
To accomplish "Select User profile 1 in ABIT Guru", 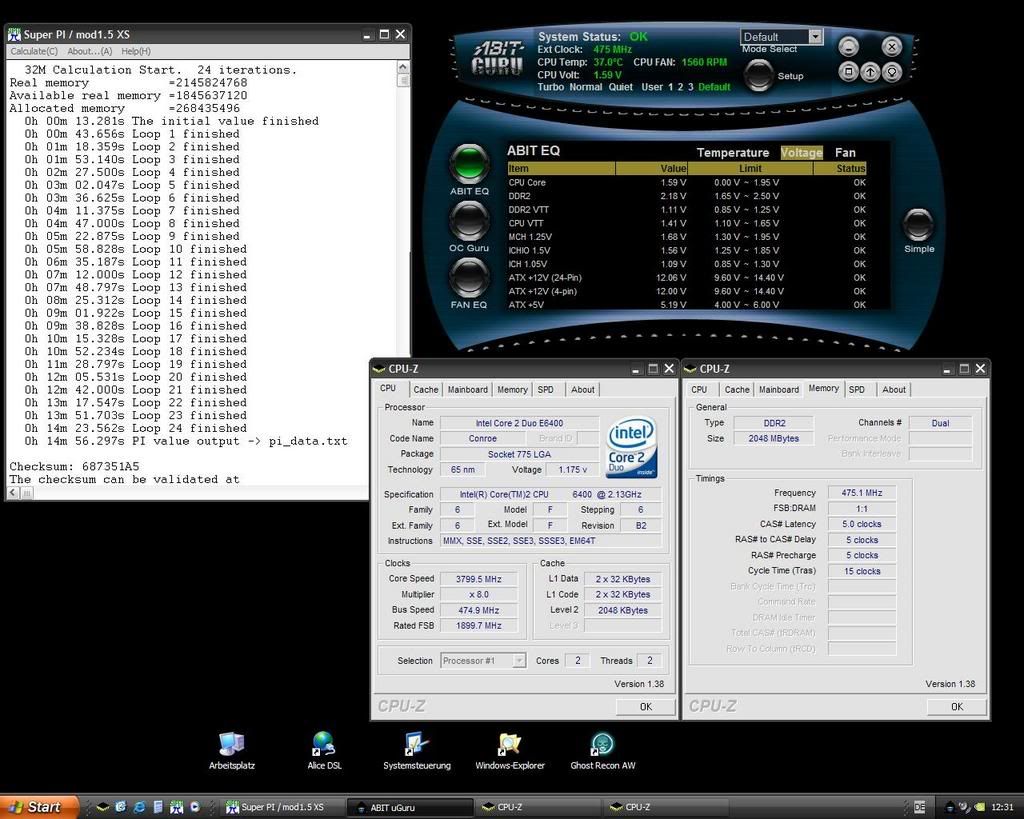I will (x=670, y=87).
